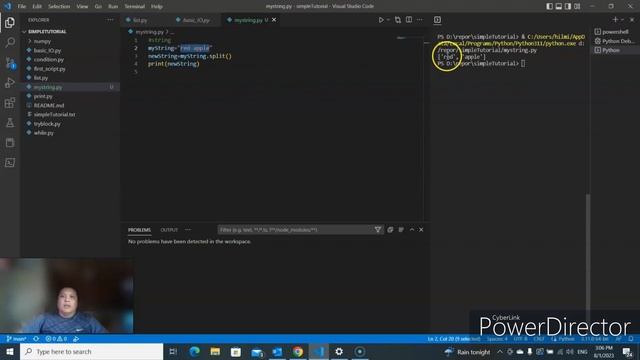The width and height of the screenshot is (640, 360).
Task: Click the synchronize changes status icon
Action: [36, 339]
